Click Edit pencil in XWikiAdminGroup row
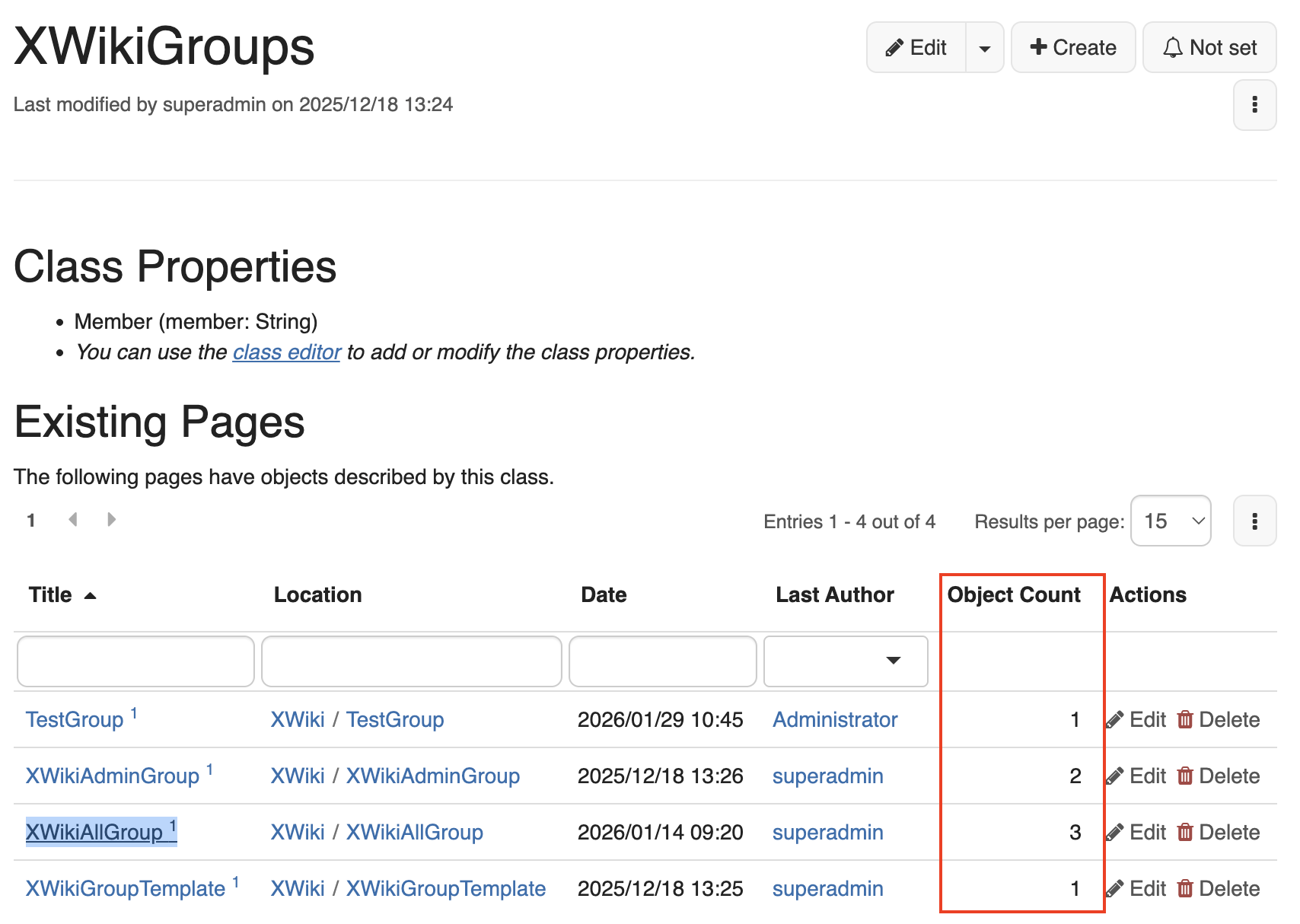This screenshot has height=924, width=1300. [1136, 776]
